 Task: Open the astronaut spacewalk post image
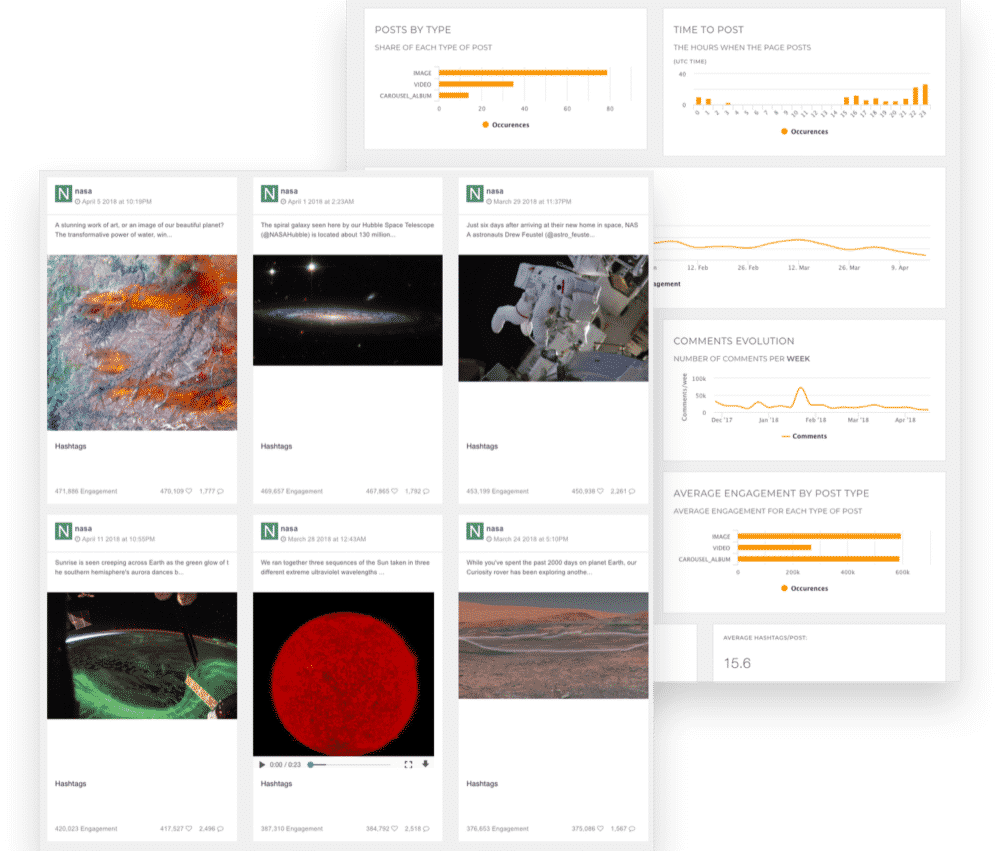click(553, 318)
